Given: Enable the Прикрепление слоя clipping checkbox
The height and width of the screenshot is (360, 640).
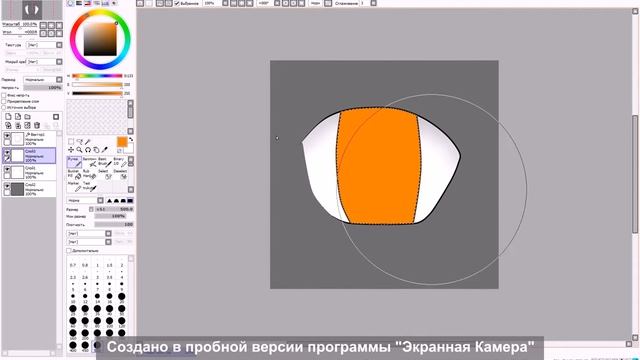Looking at the screenshot, I should tap(4, 101).
